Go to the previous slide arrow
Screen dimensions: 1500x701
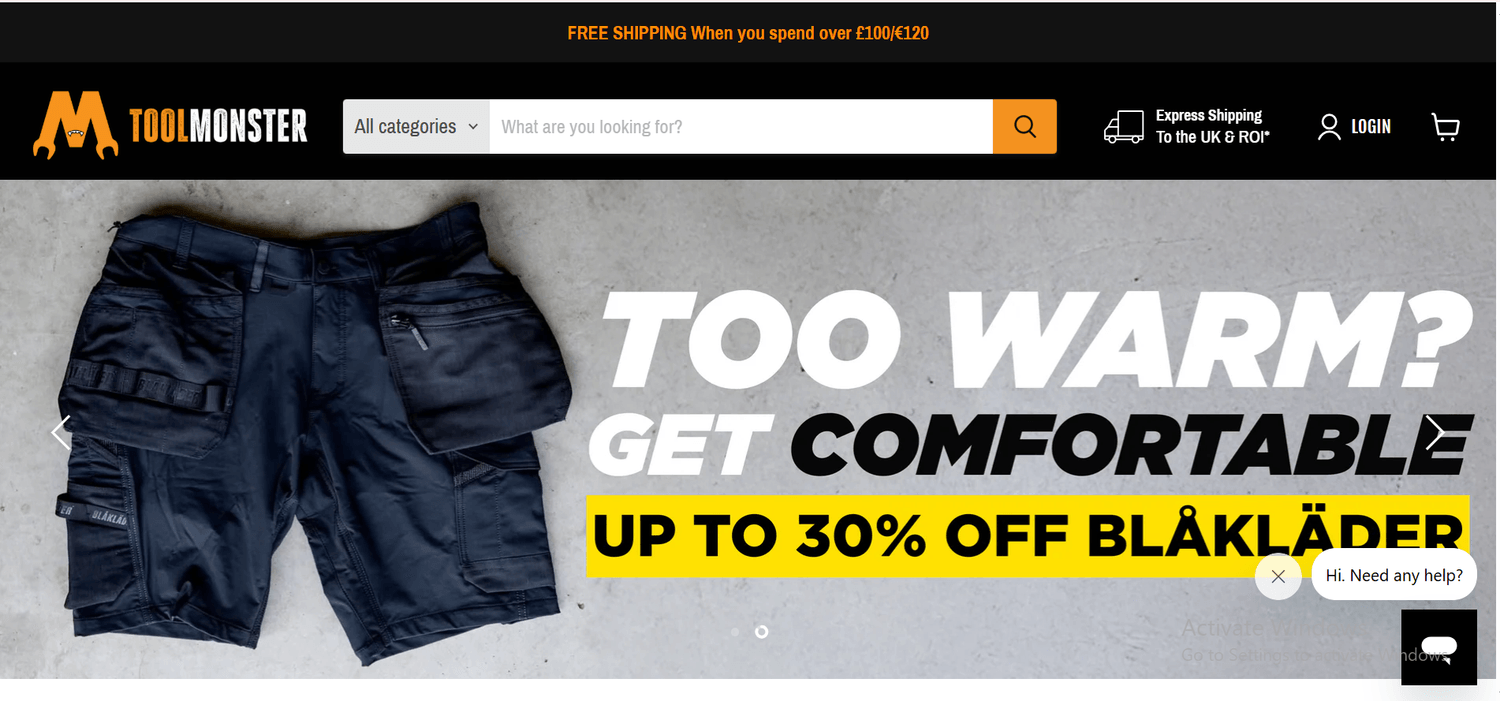(x=61, y=432)
